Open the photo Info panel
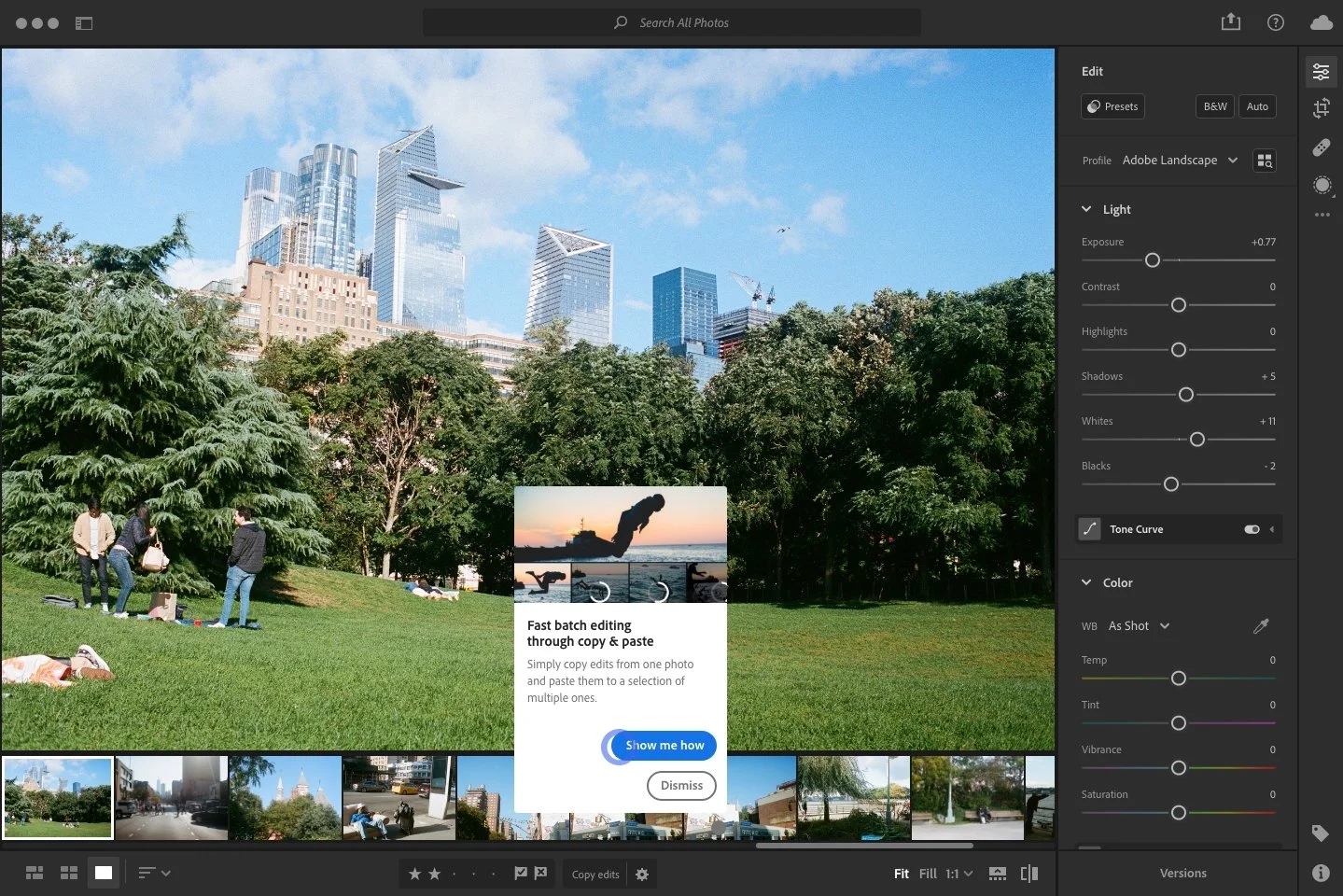This screenshot has width=1343, height=896. (x=1320, y=873)
